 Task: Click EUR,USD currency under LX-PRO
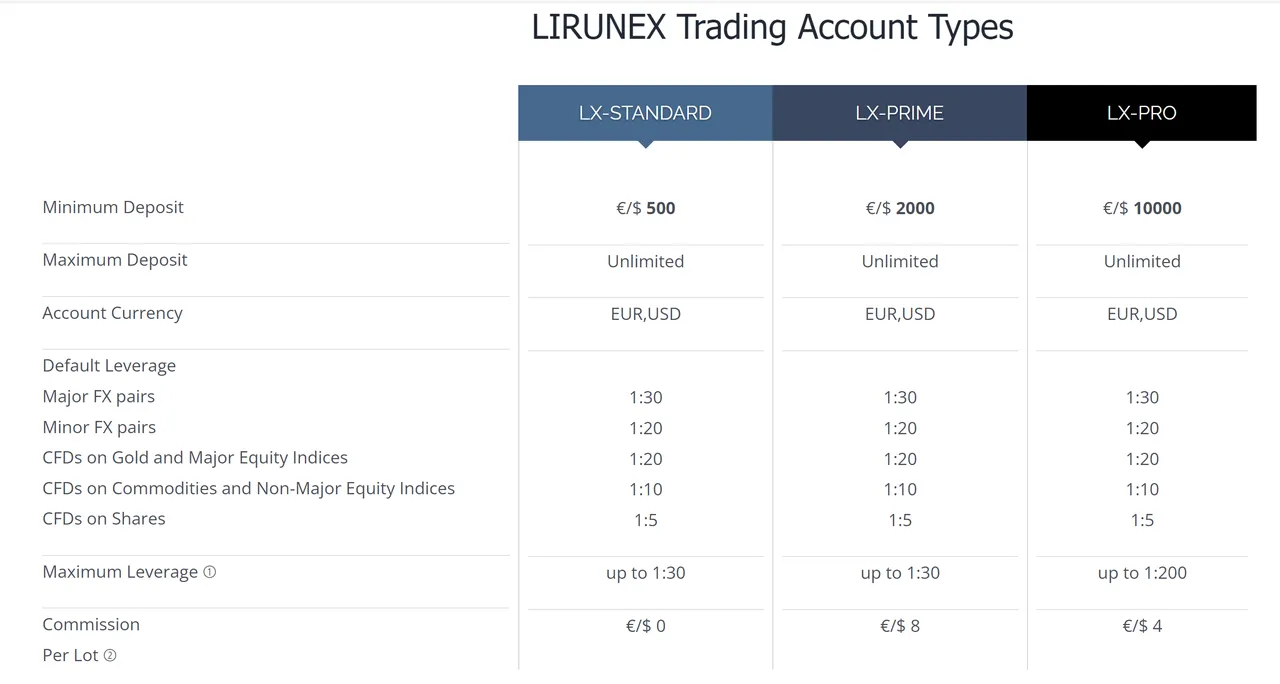pyautogui.click(x=1142, y=314)
